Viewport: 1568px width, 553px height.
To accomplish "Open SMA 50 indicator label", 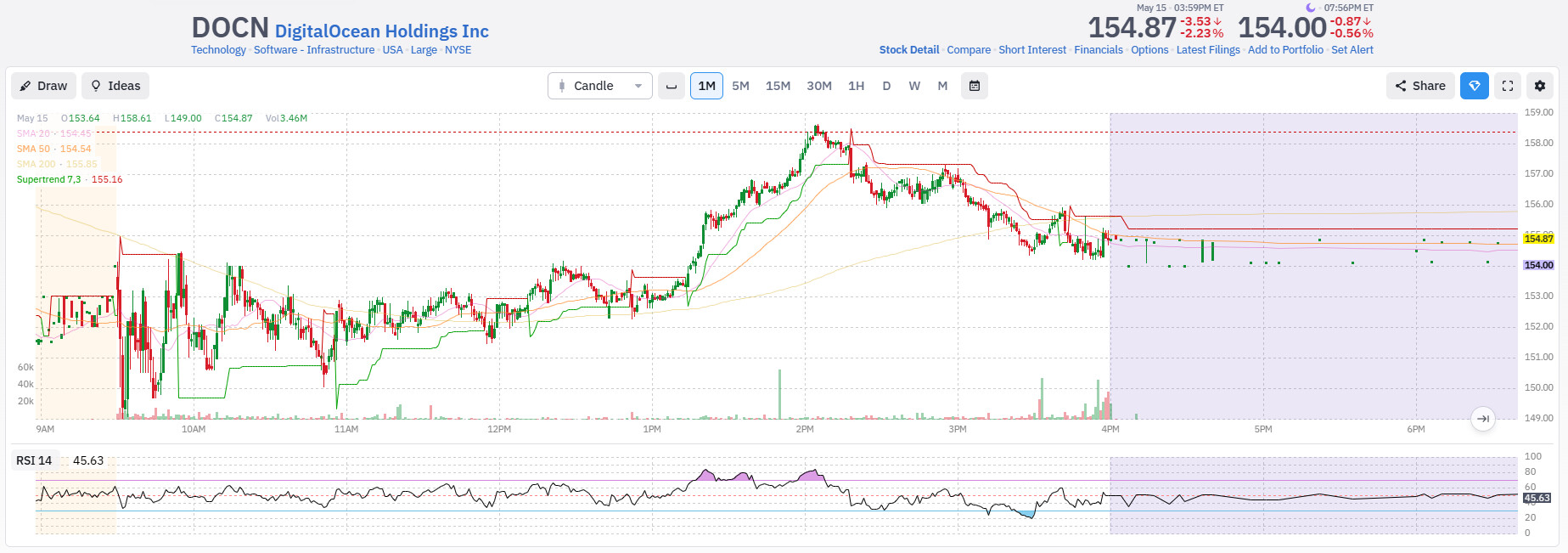I will pyautogui.click(x=53, y=149).
